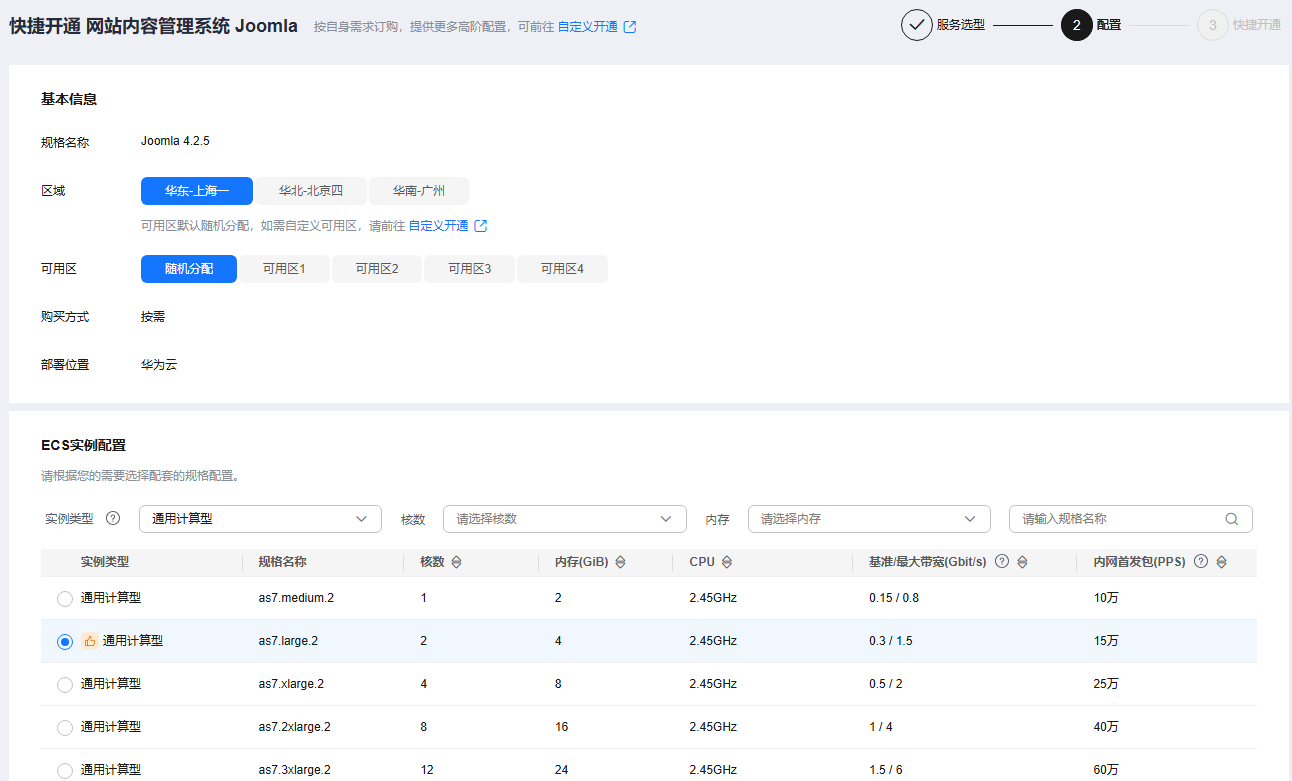Viewport: 1292px width, 781px height.
Task: Click recommended thumbs-up icon on as7.large.2 row
Action: coord(90,641)
